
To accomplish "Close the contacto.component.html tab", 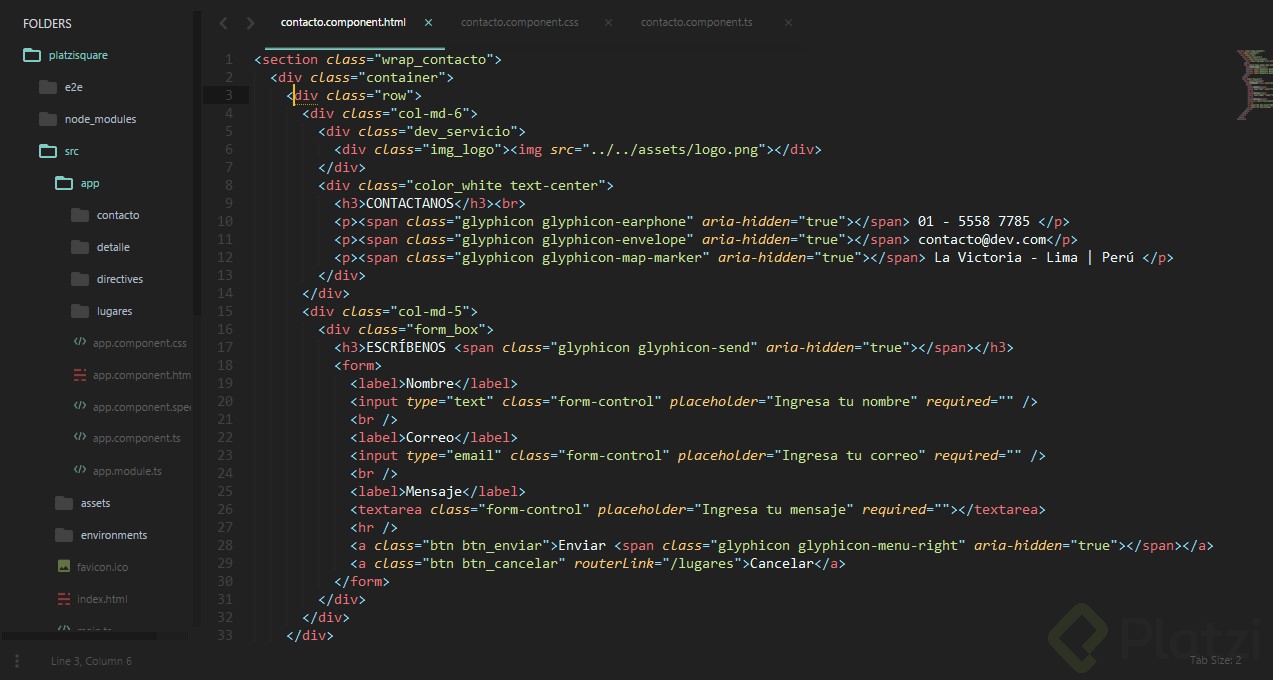I will click(428, 21).
